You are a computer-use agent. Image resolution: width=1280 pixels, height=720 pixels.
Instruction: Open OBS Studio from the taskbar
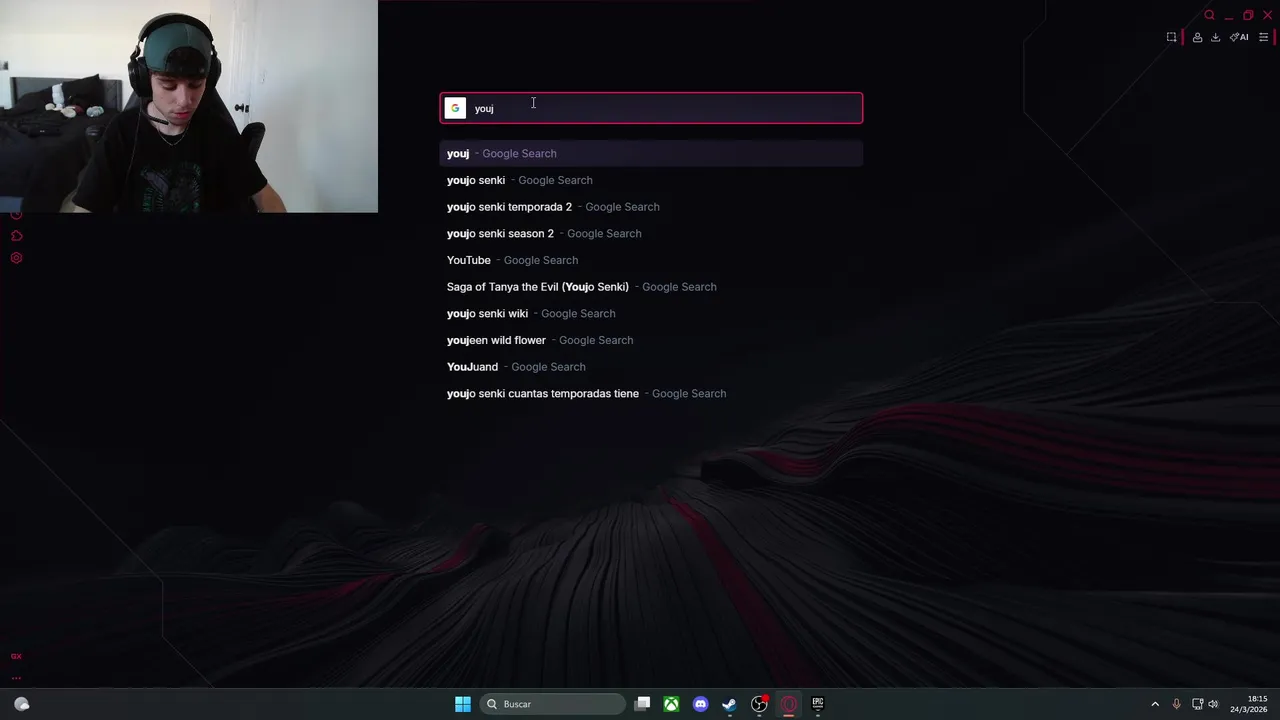[x=759, y=704]
